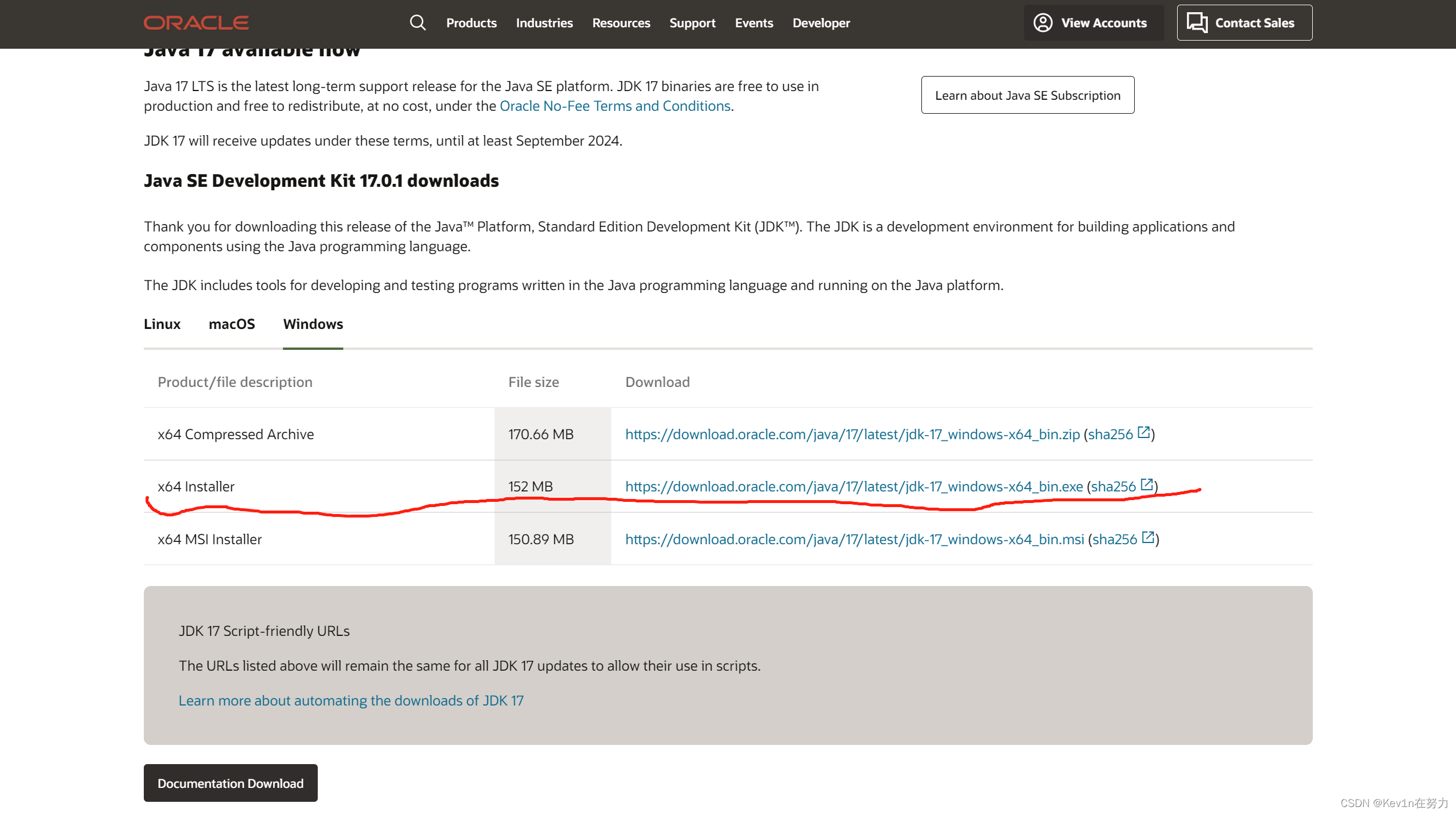
Task: Expand the Developer navigation menu
Action: pyautogui.click(x=820, y=23)
